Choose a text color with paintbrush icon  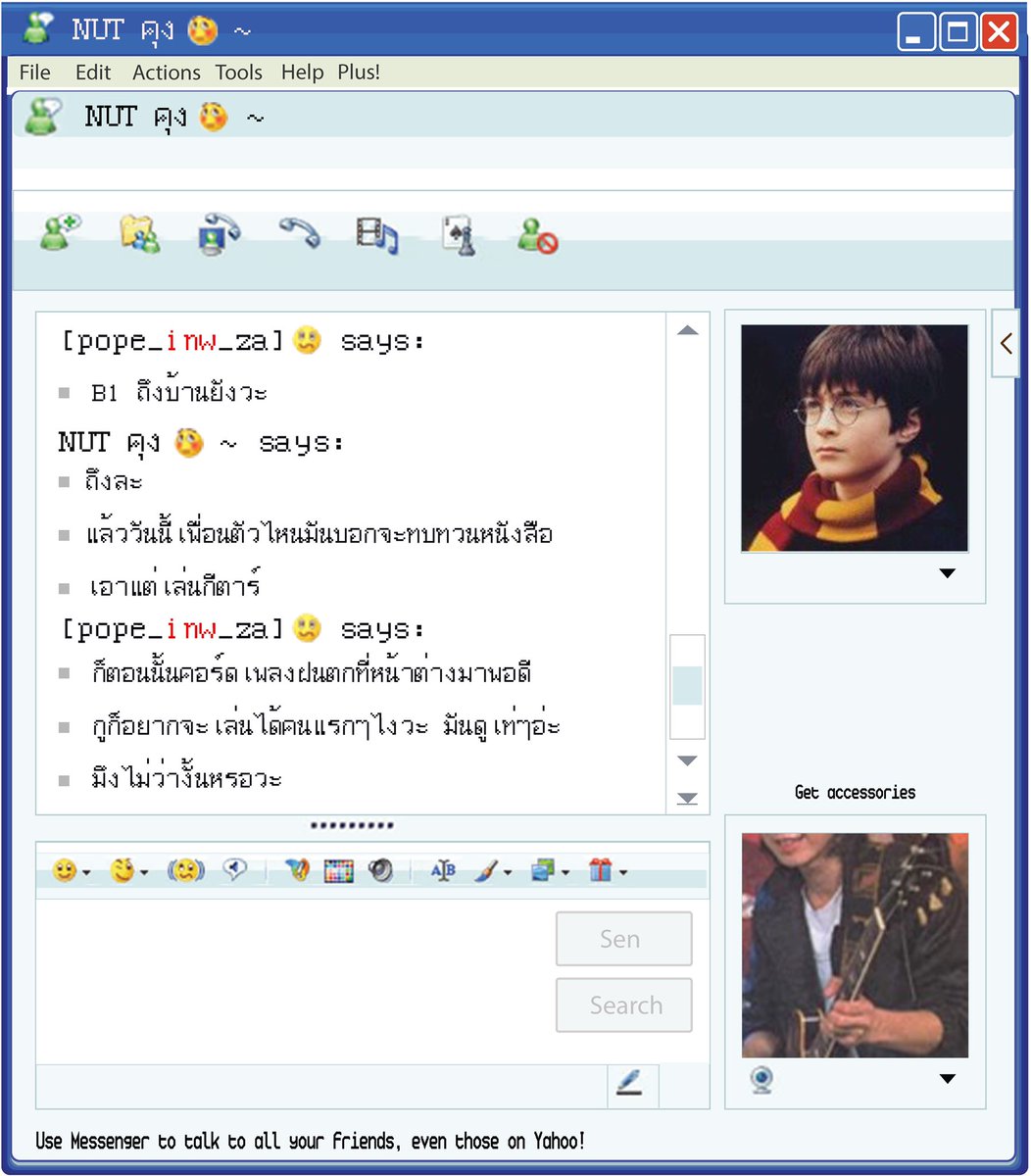487,870
